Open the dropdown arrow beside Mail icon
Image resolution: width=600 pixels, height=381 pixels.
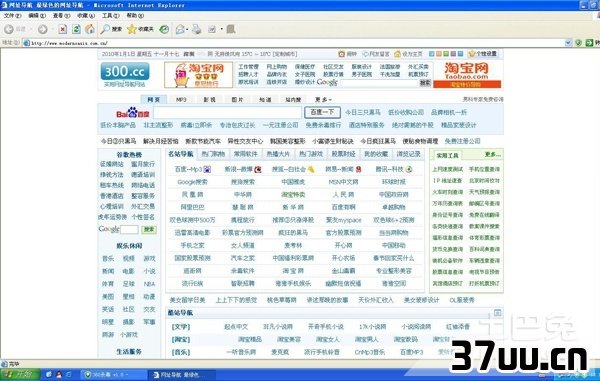tap(187, 29)
